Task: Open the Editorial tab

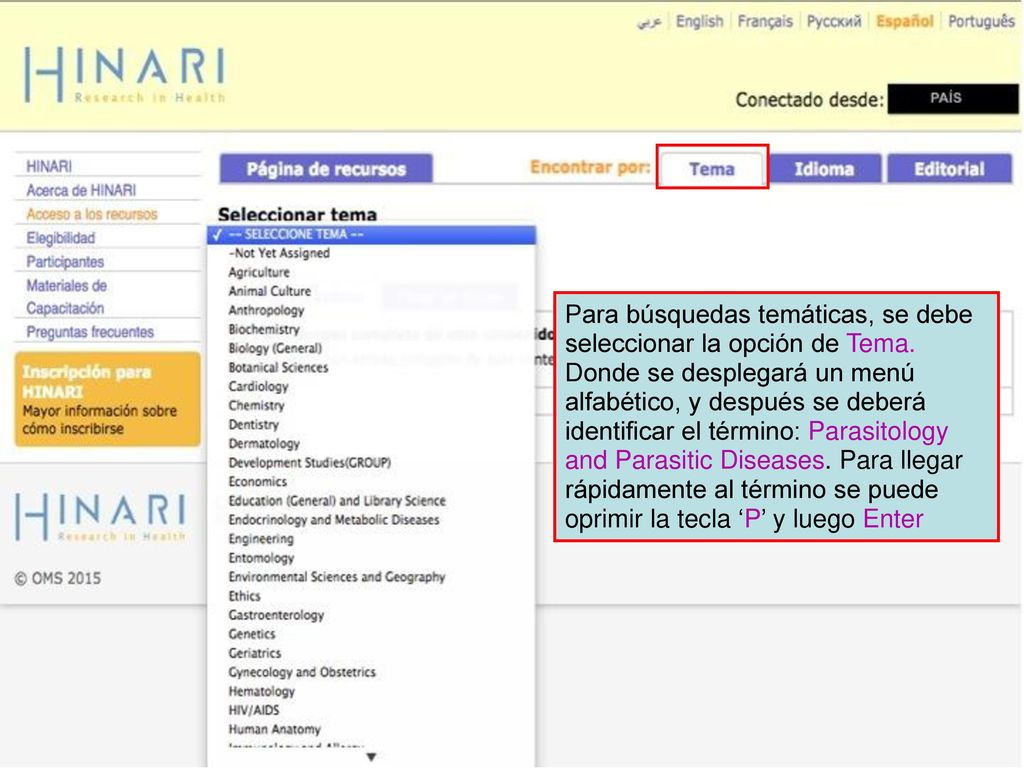Action: pyautogui.click(x=949, y=169)
